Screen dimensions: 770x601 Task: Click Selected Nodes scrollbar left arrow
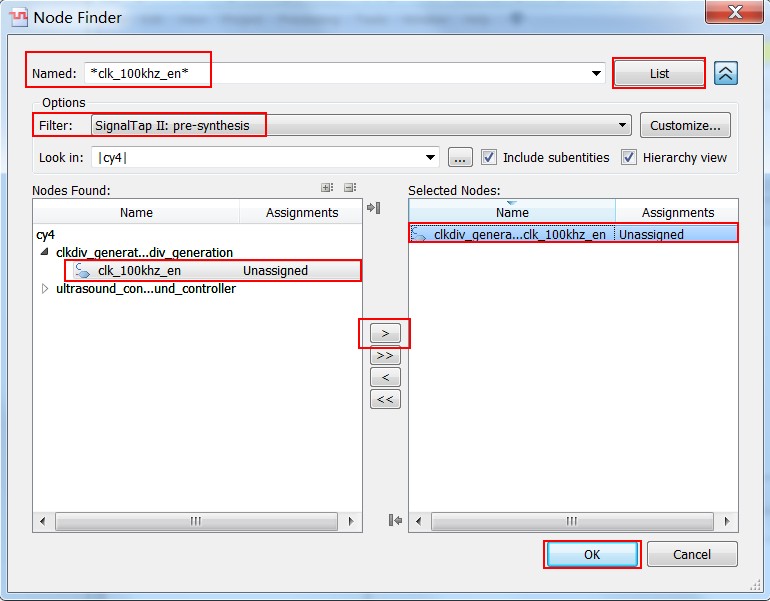click(x=418, y=521)
